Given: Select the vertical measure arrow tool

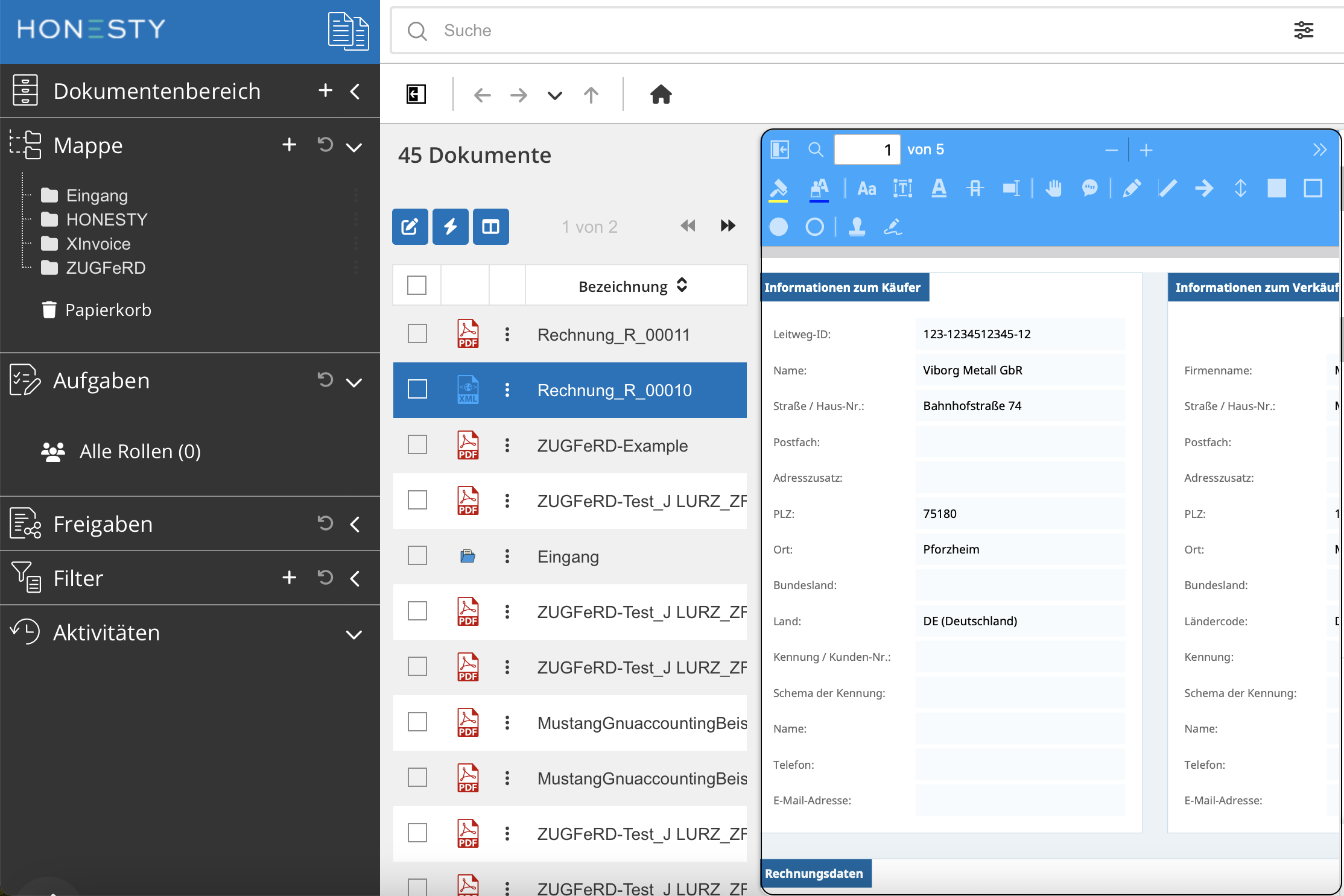Looking at the screenshot, I should pyautogui.click(x=1240, y=189).
